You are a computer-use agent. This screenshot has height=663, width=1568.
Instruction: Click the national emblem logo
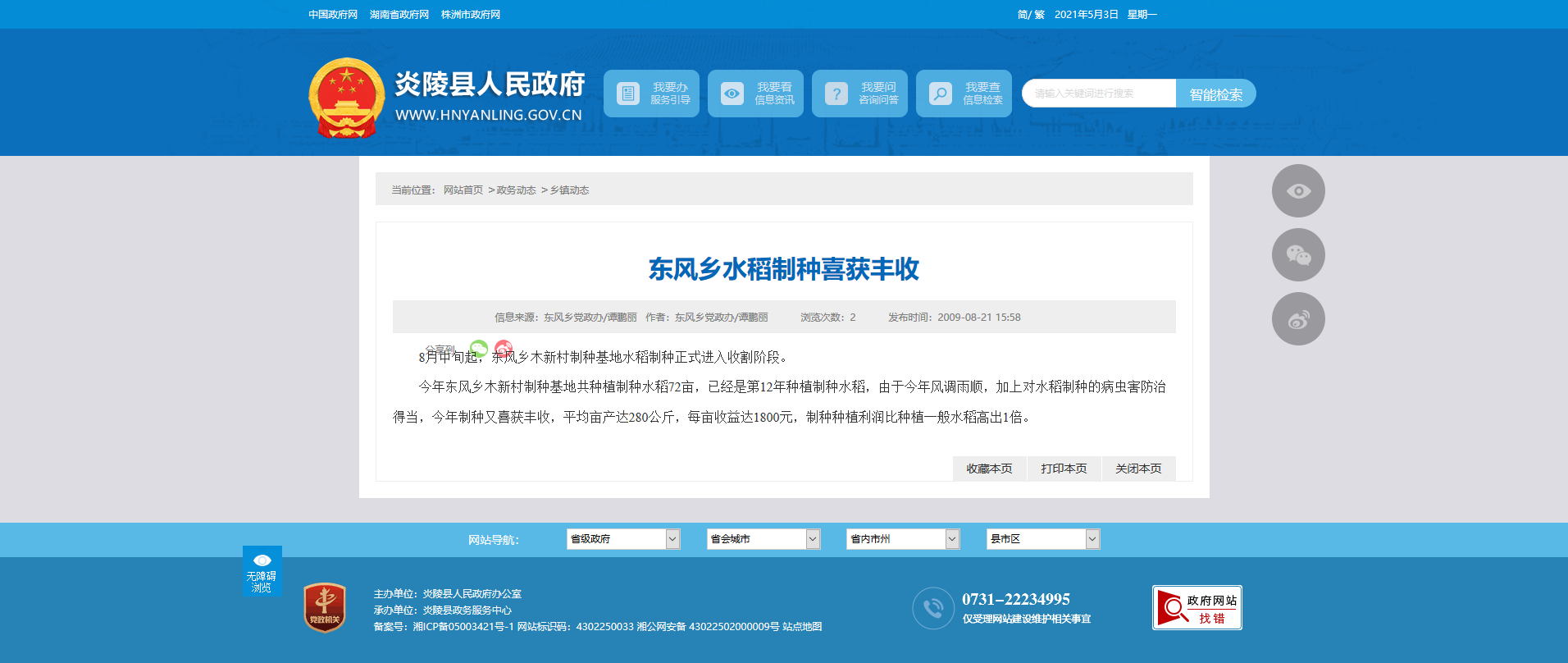click(346, 98)
